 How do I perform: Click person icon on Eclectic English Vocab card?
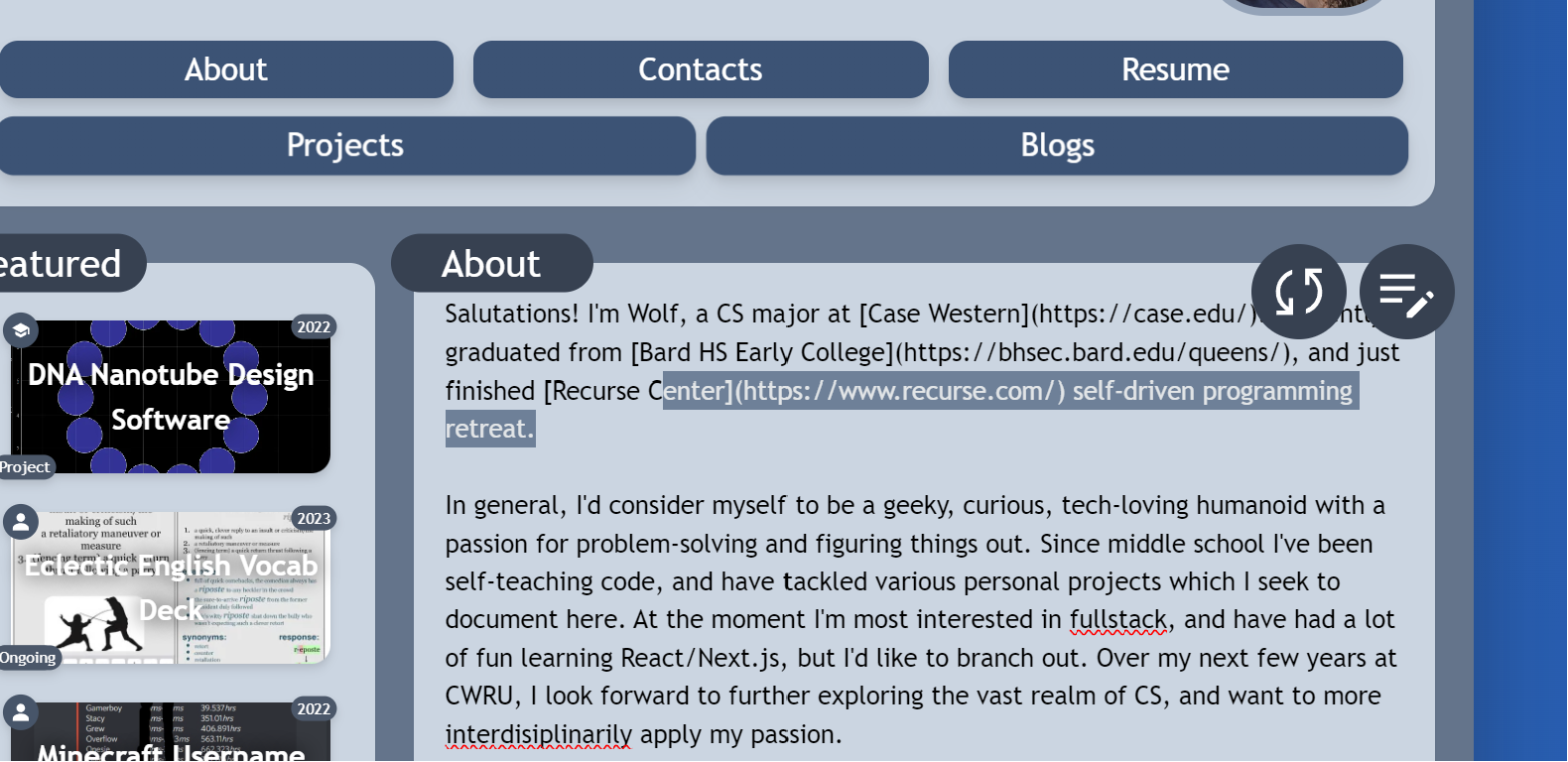(21, 521)
